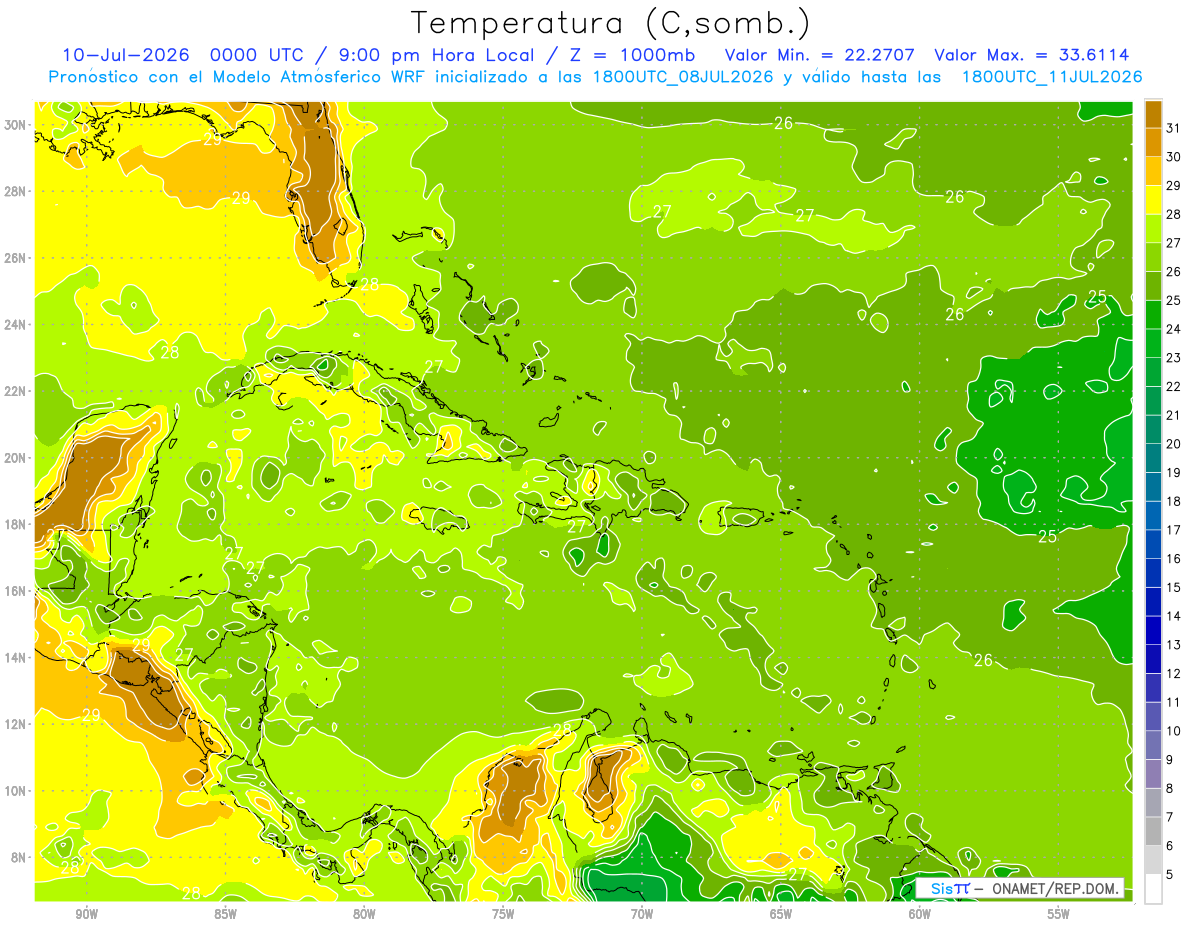Click the 75W longitude axis label
The image size is (1200, 927).
(x=503, y=914)
